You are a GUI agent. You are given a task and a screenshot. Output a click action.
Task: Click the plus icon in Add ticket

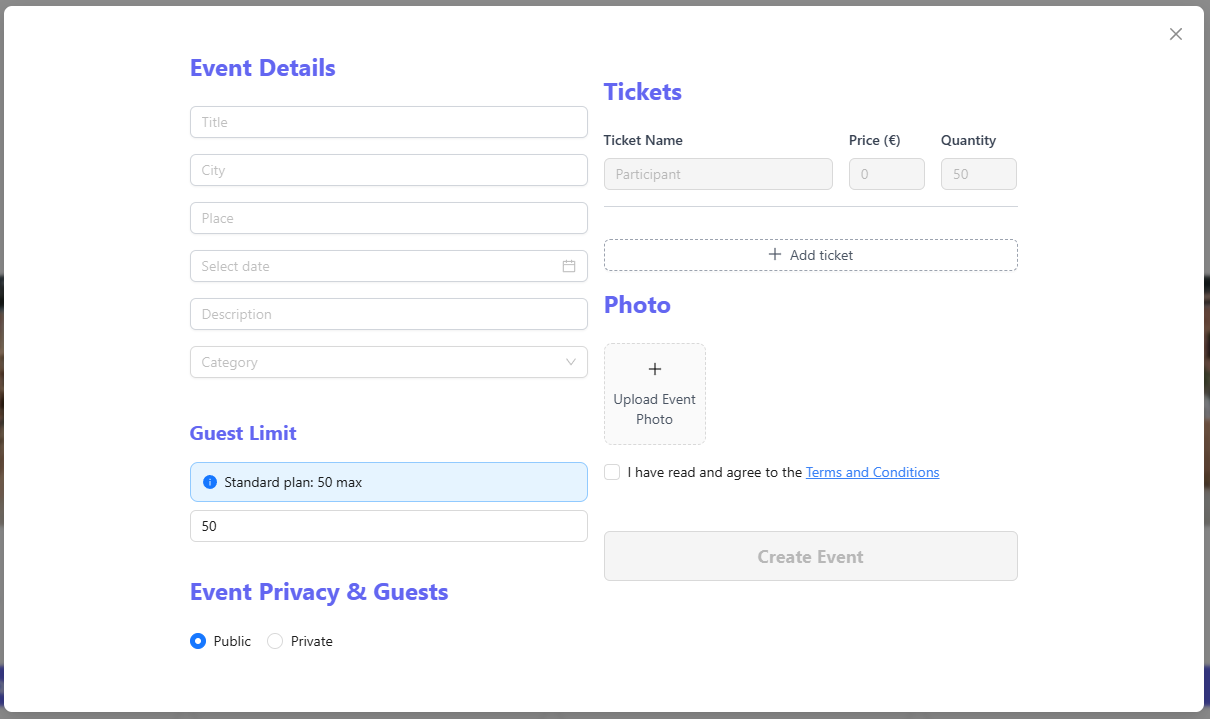[775, 255]
